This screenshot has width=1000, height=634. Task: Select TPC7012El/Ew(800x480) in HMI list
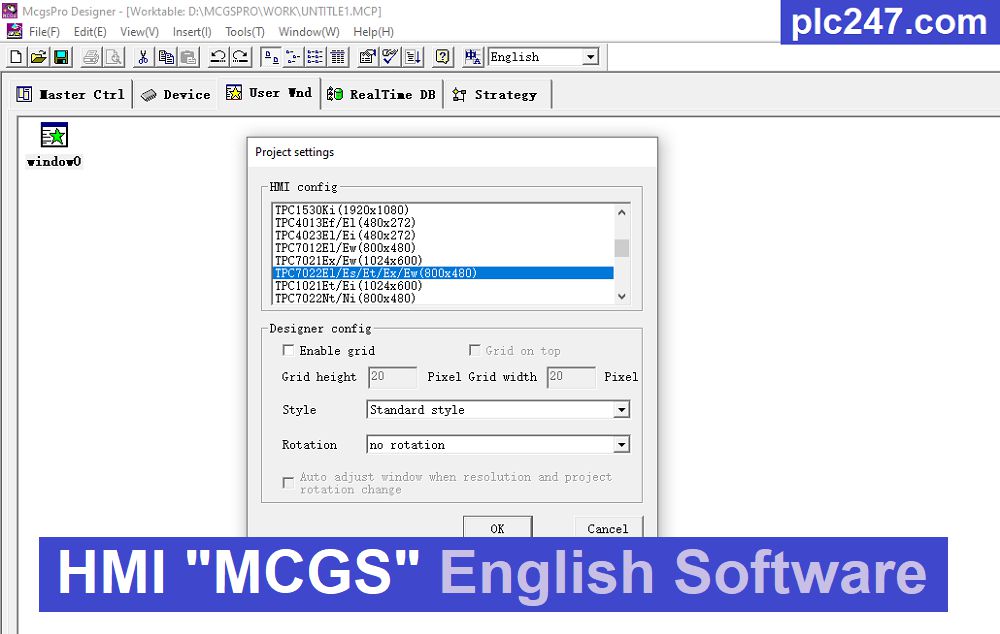click(x=443, y=247)
